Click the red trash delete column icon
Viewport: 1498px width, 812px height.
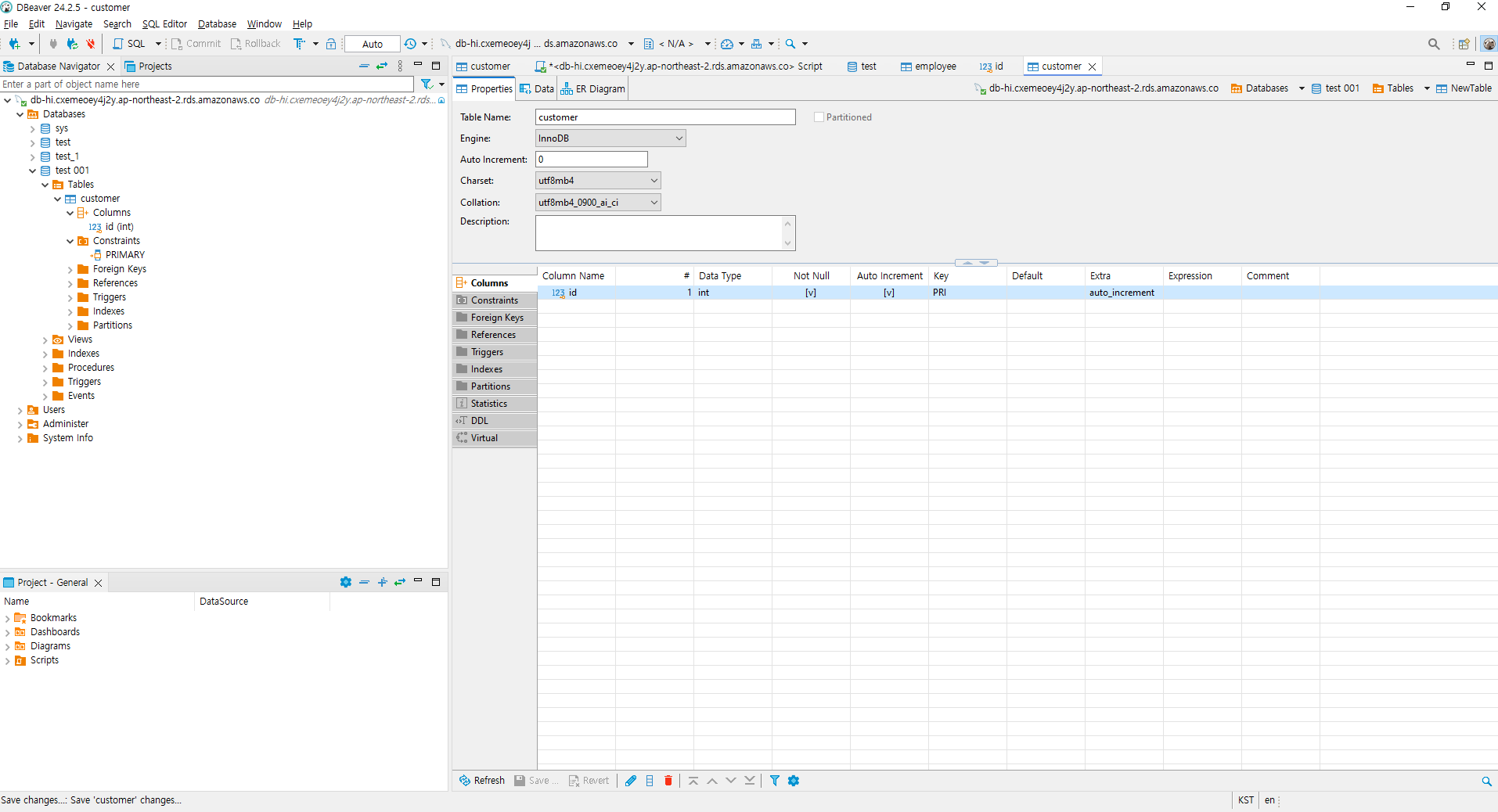(x=668, y=781)
